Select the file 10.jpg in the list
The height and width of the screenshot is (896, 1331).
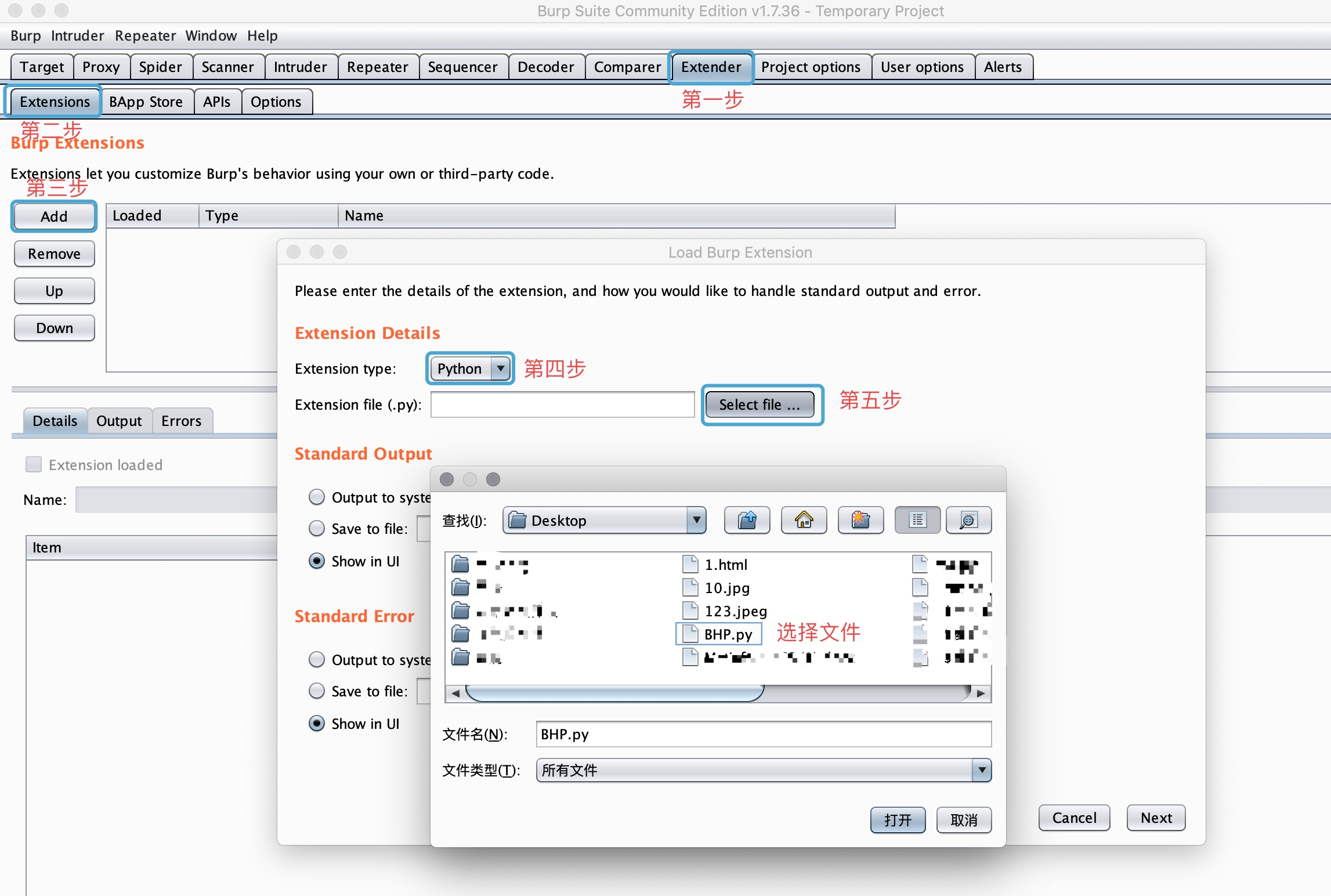717,588
